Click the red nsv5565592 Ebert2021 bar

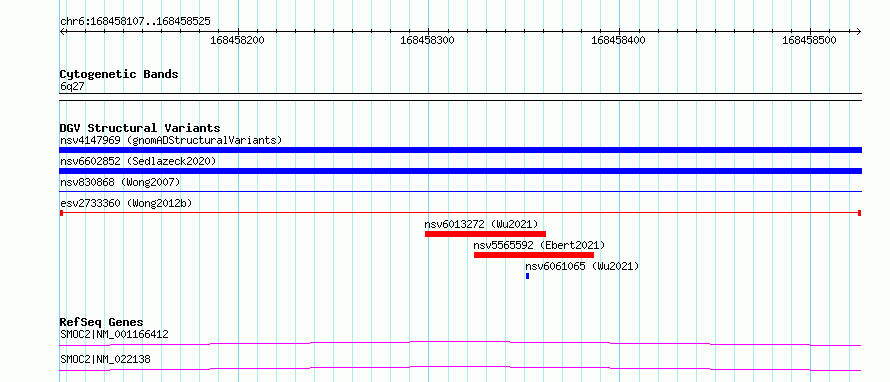point(534,255)
